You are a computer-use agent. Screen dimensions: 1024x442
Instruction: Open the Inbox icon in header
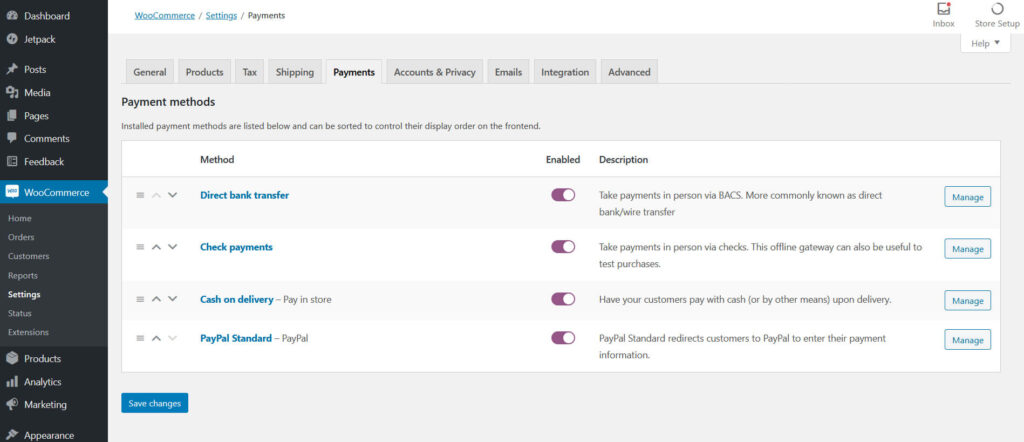942,10
